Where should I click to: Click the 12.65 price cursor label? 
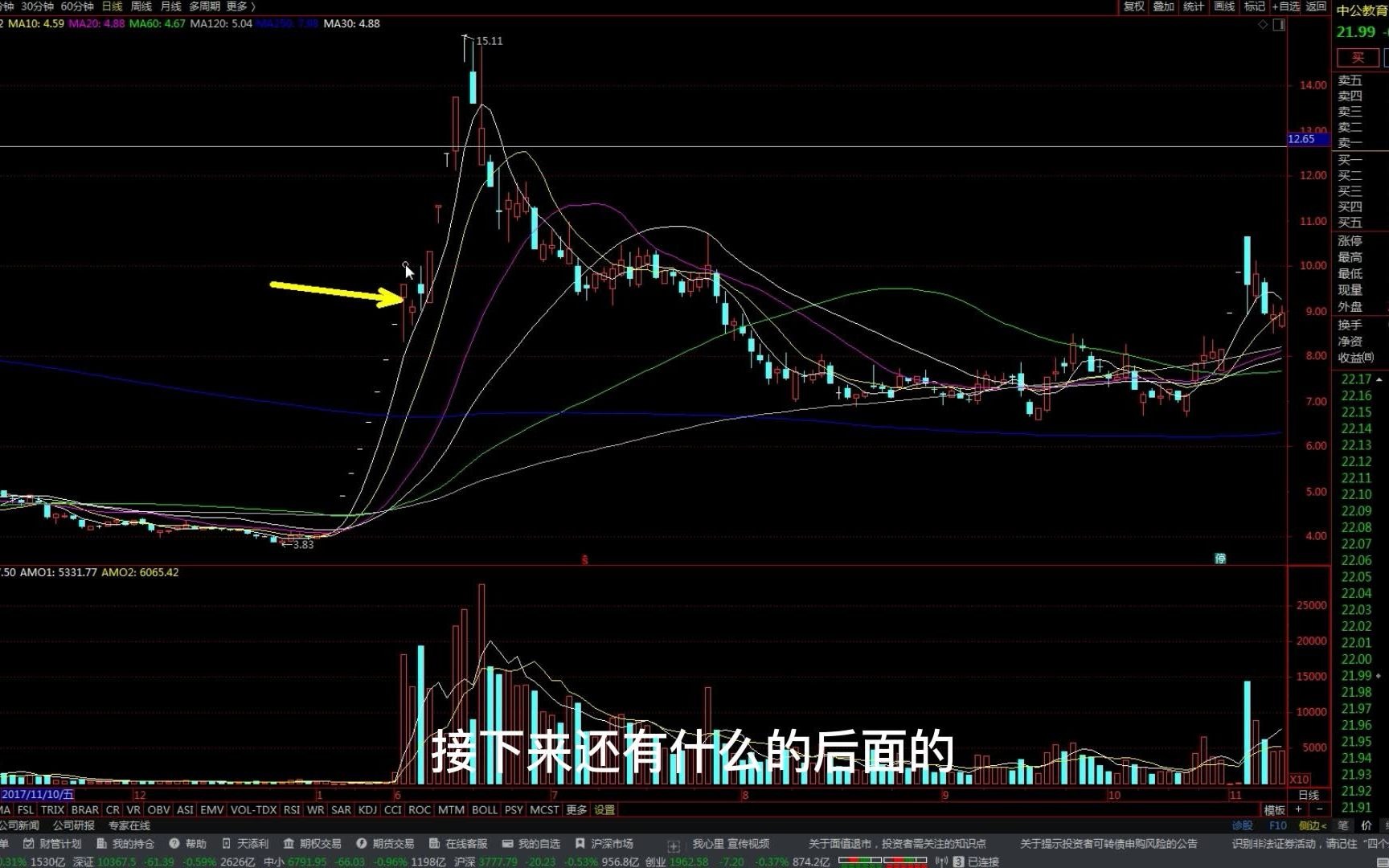pyautogui.click(x=1307, y=139)
